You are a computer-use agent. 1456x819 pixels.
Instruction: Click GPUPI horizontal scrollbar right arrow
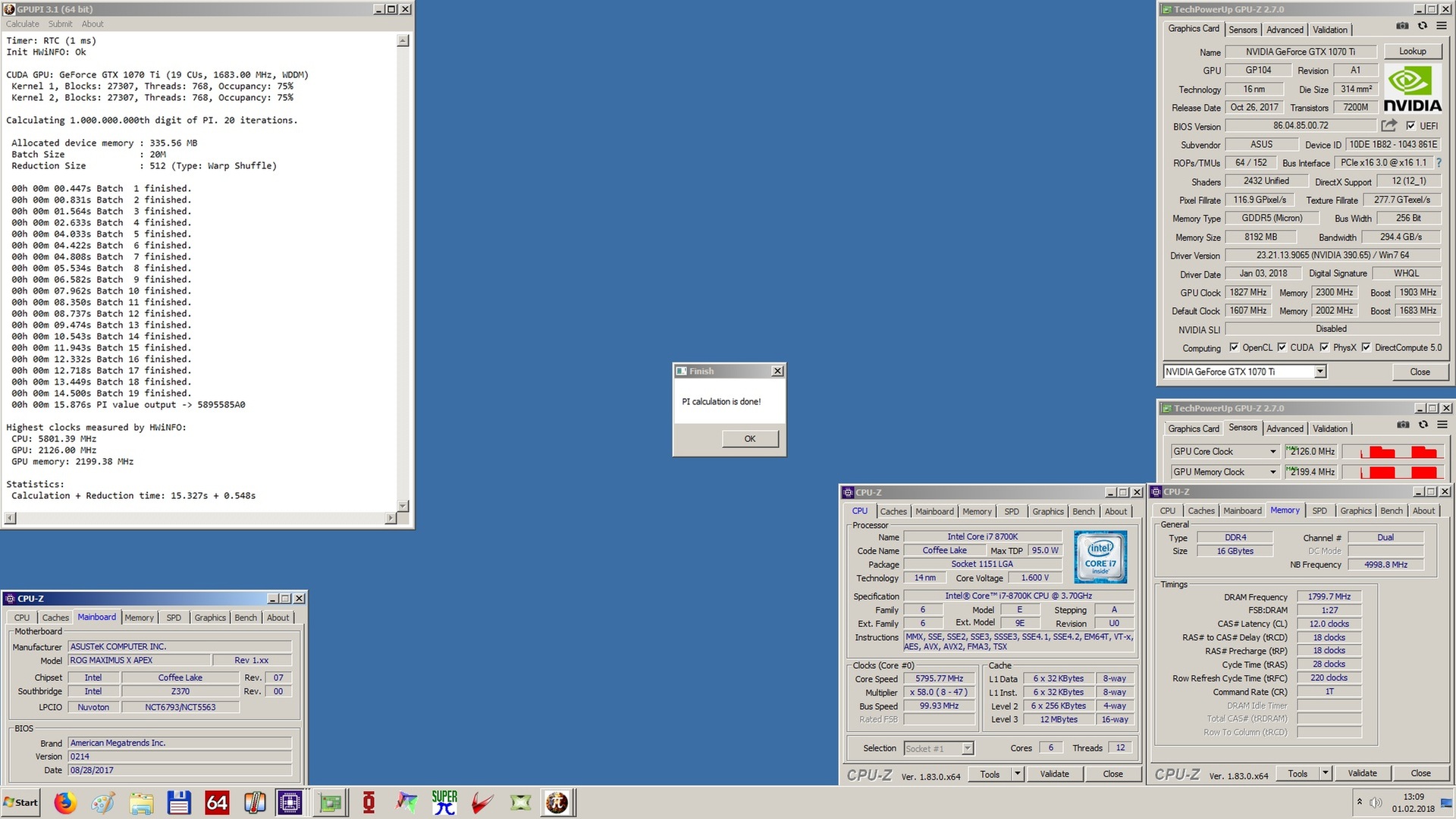tap(391, 518)
